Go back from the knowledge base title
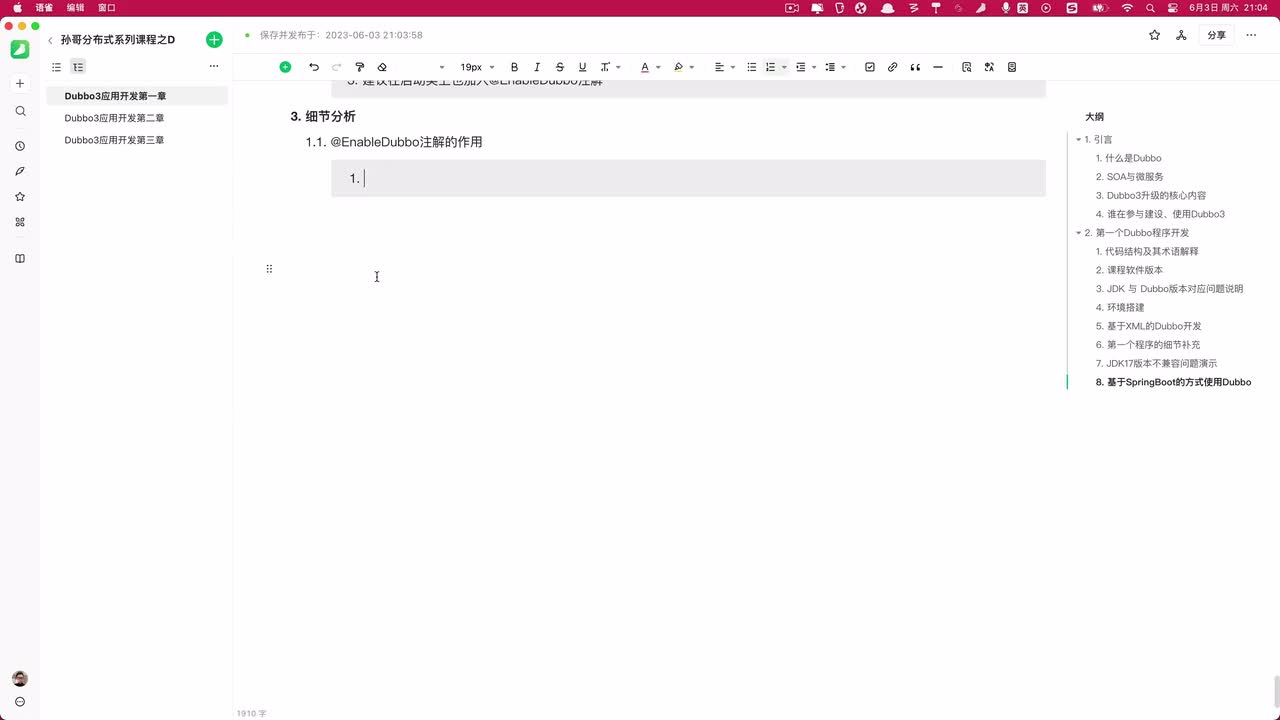This screenshot has height=720, width=1280. (x=50, y=40)
